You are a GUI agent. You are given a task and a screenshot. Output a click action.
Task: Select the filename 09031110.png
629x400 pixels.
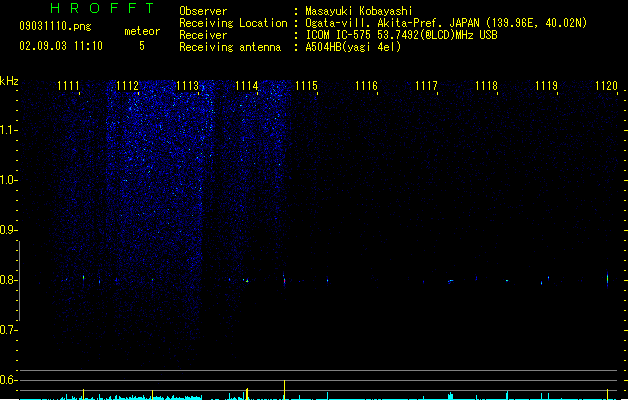(x=55, y=26)
